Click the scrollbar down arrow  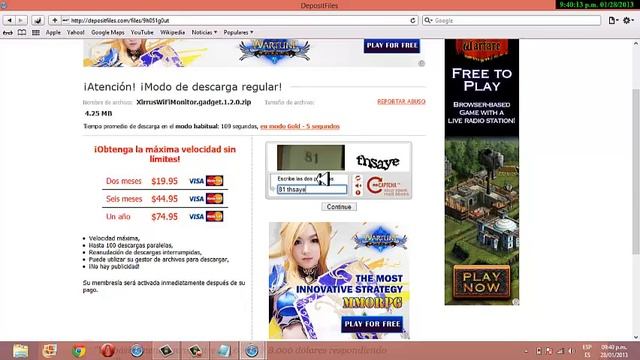636,338
